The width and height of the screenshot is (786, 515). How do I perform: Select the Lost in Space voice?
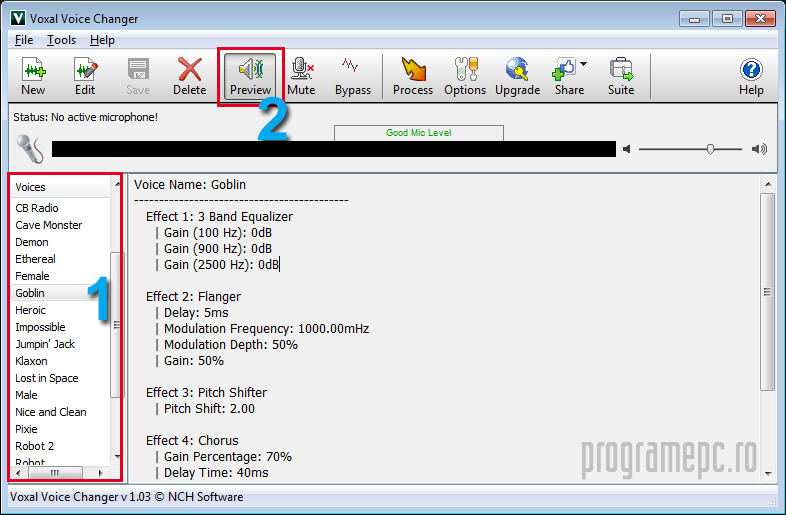[60, 379]
